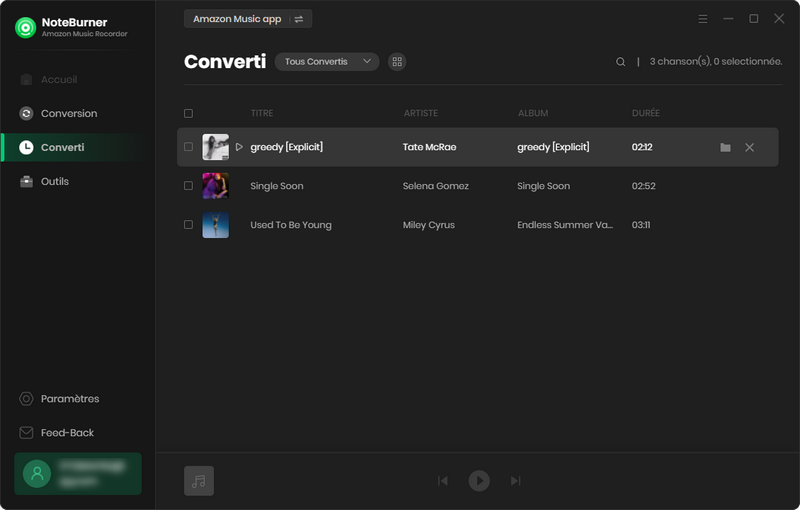800x510 pixels.
Task: Click artist name Tate McRae
Action: coord(429,147)
